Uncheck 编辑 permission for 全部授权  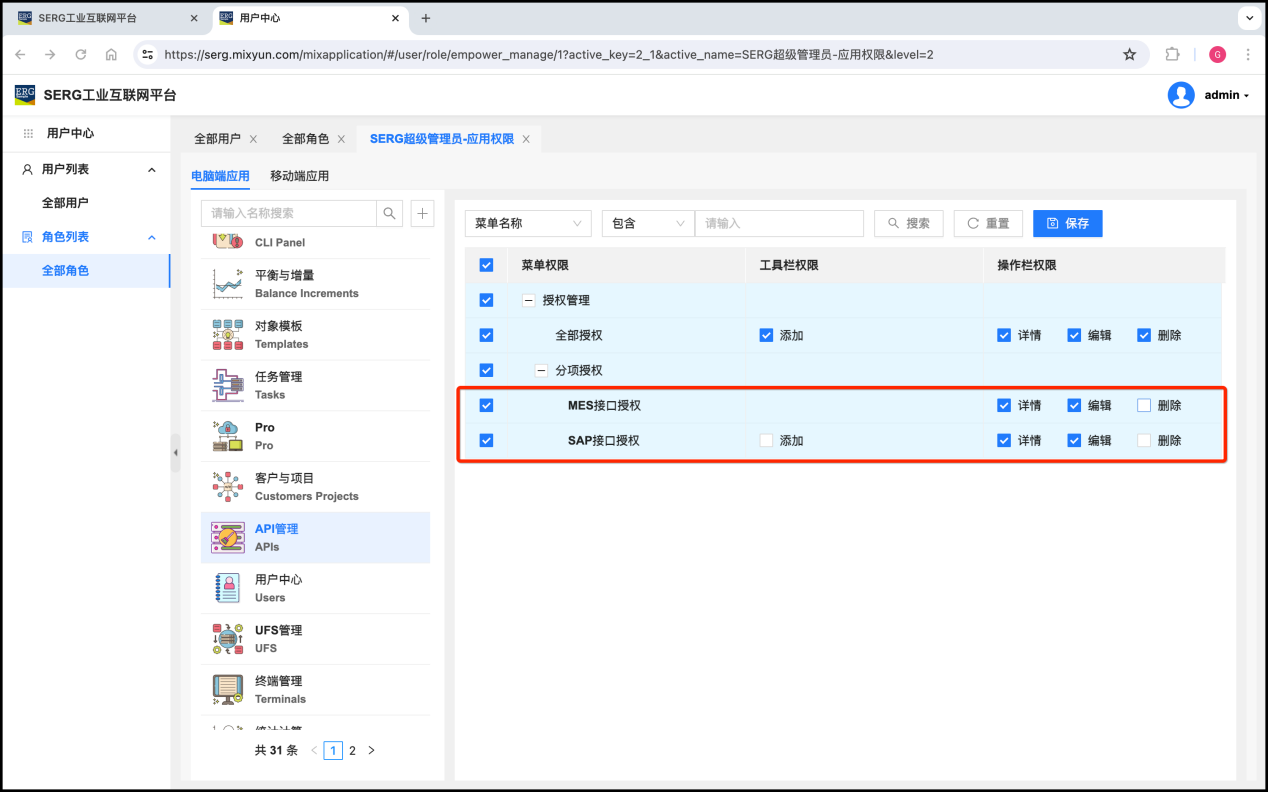1074,335
